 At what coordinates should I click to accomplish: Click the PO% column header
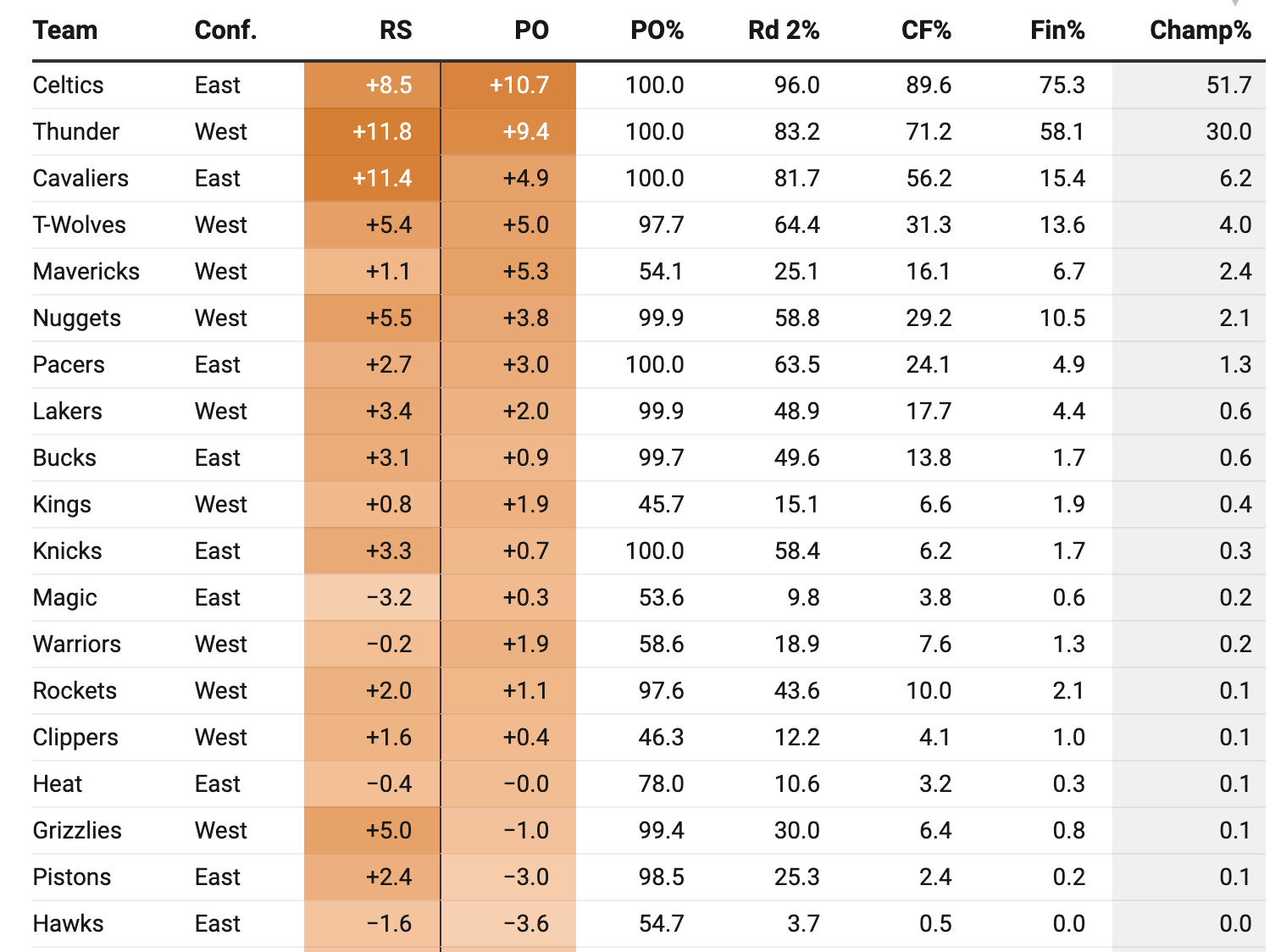coord(657,30)
